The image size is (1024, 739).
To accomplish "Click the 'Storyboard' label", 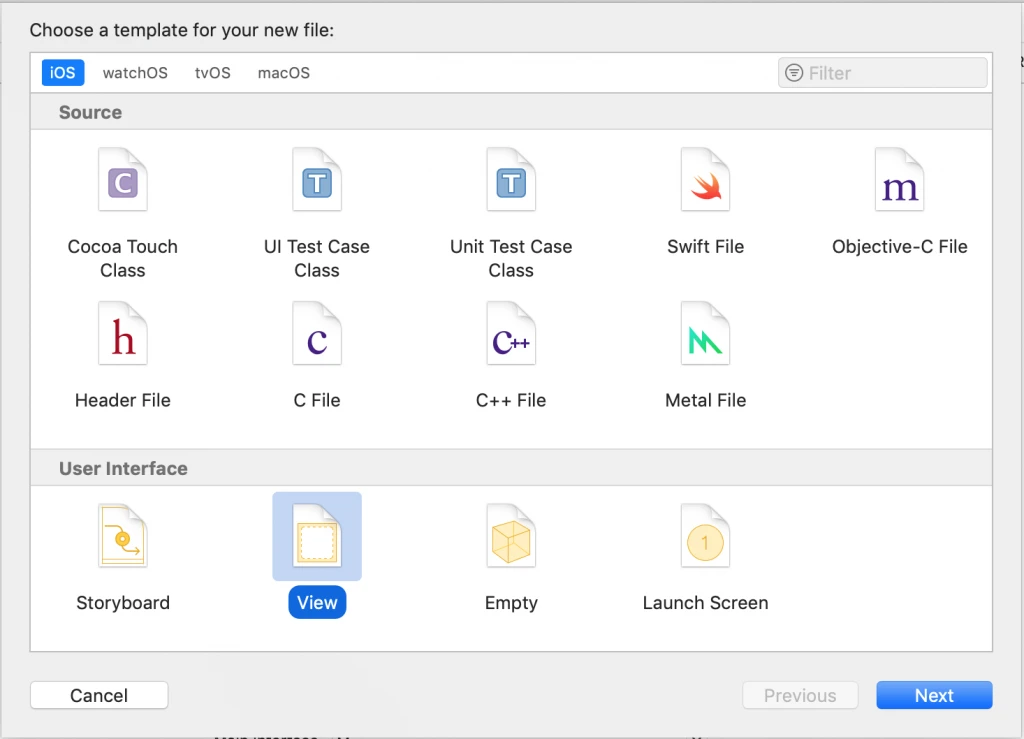I will pos(123,603).
